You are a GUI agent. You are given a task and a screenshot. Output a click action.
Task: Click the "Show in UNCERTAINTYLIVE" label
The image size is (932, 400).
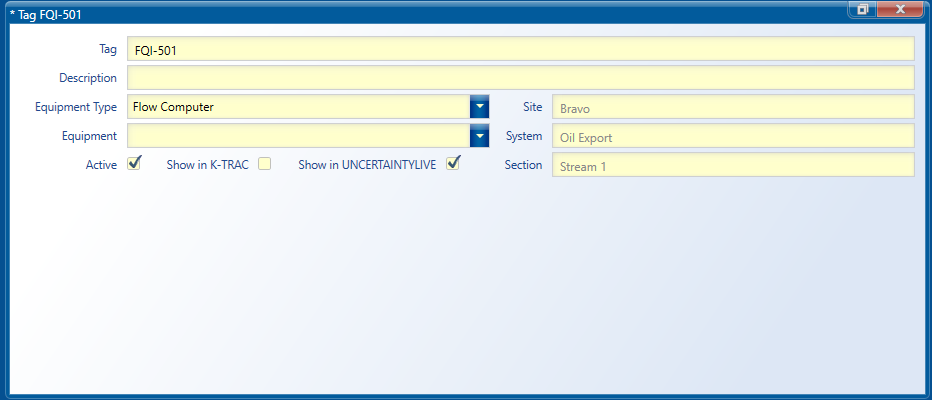[367, 165]
